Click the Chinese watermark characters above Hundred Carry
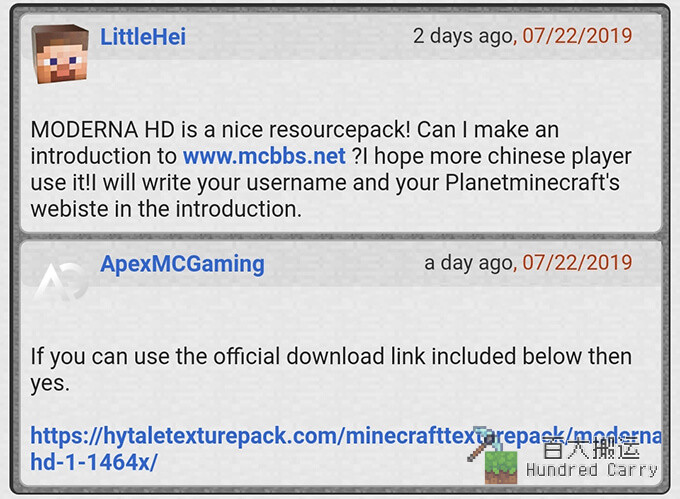 coord(592,448)
